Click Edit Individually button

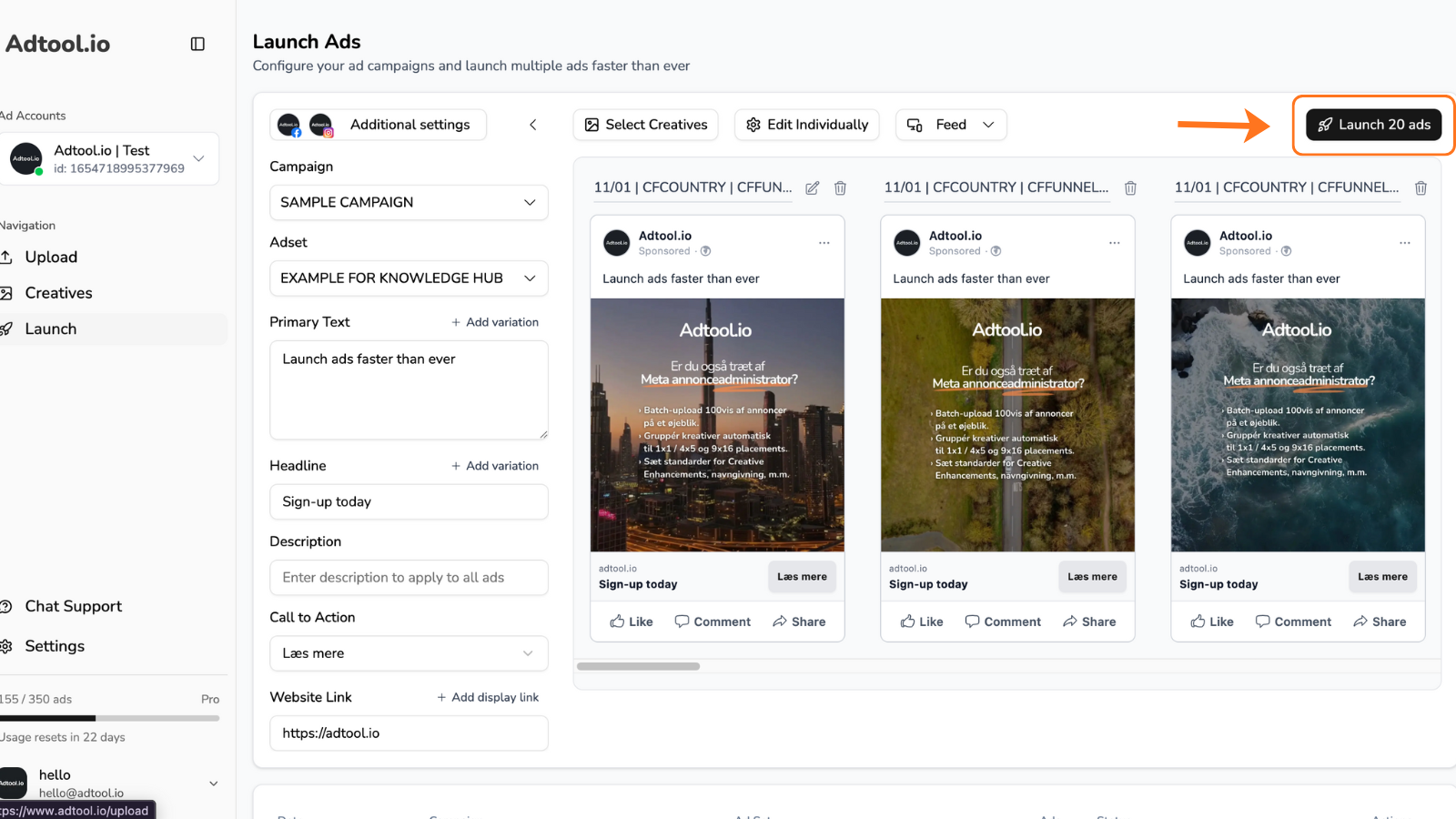(x=807, y=125)
